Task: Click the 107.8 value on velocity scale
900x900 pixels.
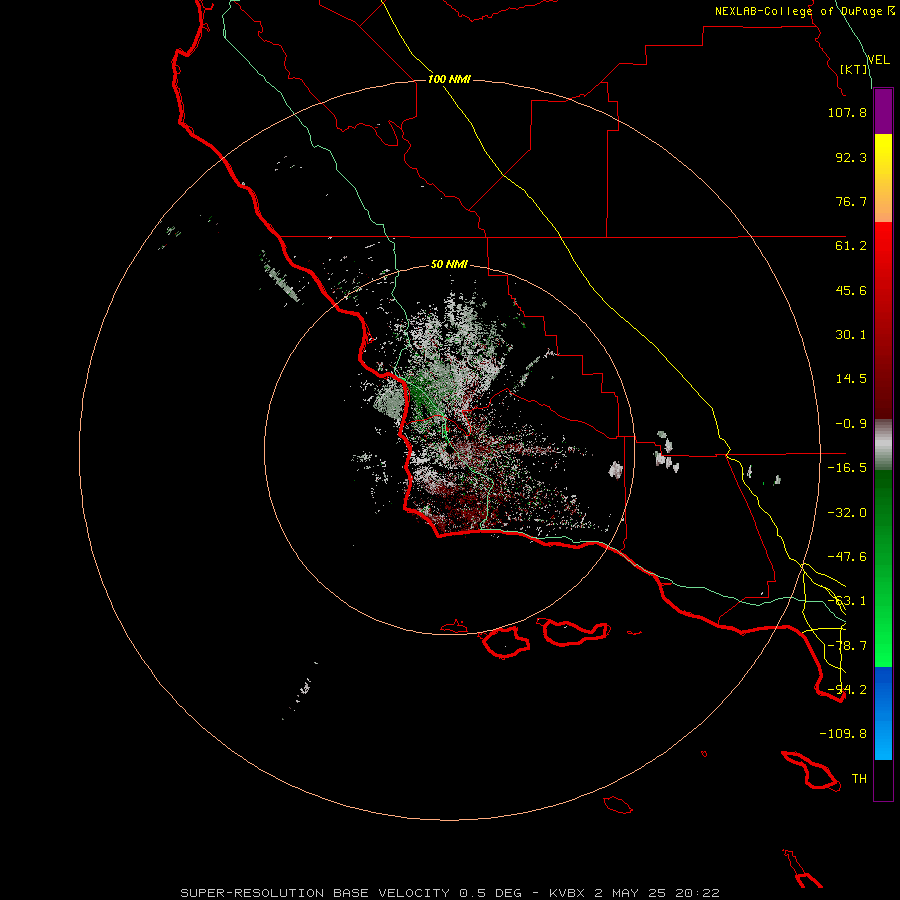Action: (x=847, y=112)
